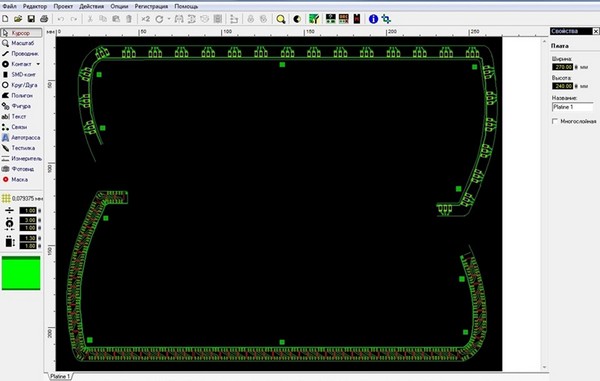
Task: Switch to the Platine 1 board tab
Action: [x=60, y=376]
